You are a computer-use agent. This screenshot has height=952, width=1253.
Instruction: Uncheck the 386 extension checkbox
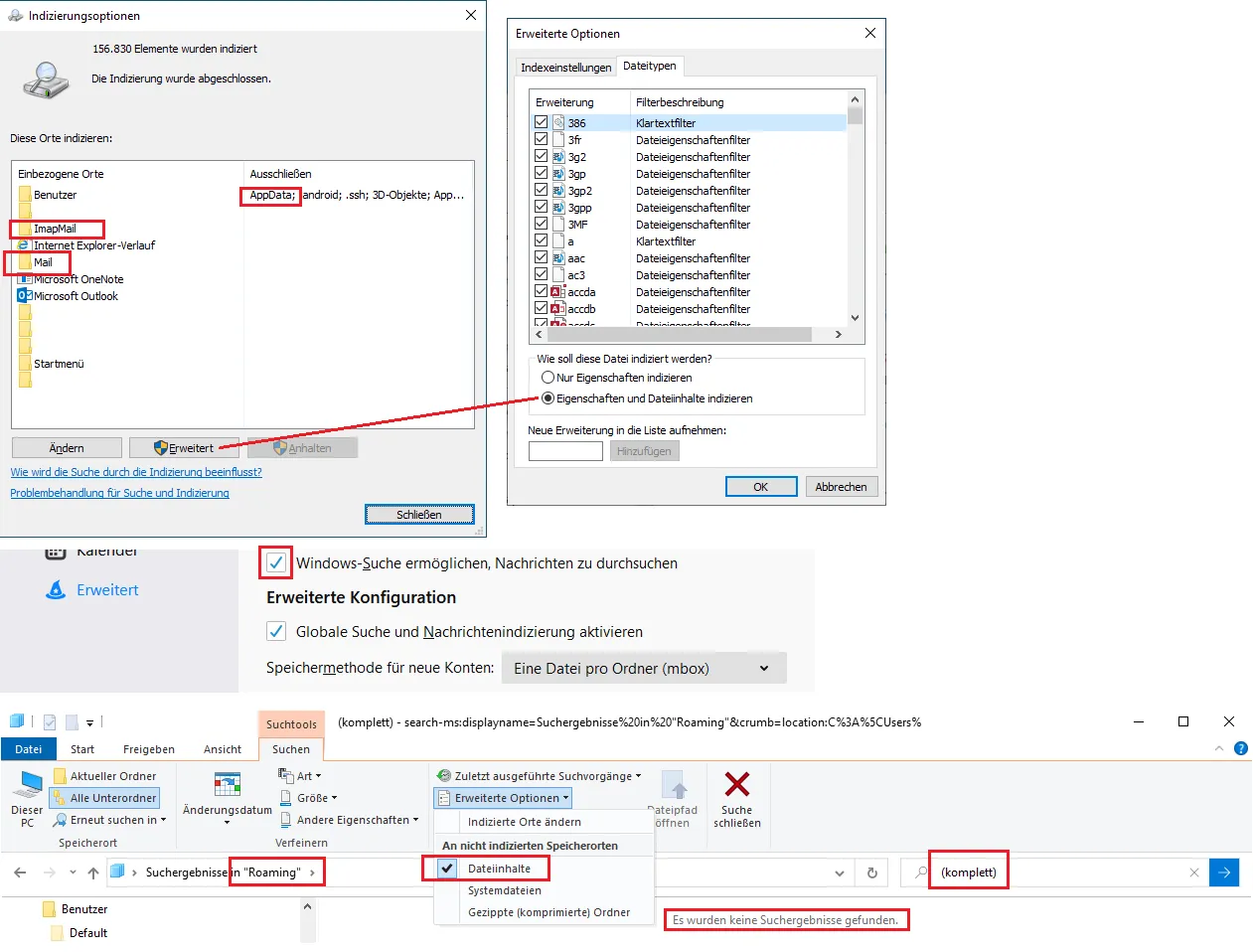click(x=542, y=122)
